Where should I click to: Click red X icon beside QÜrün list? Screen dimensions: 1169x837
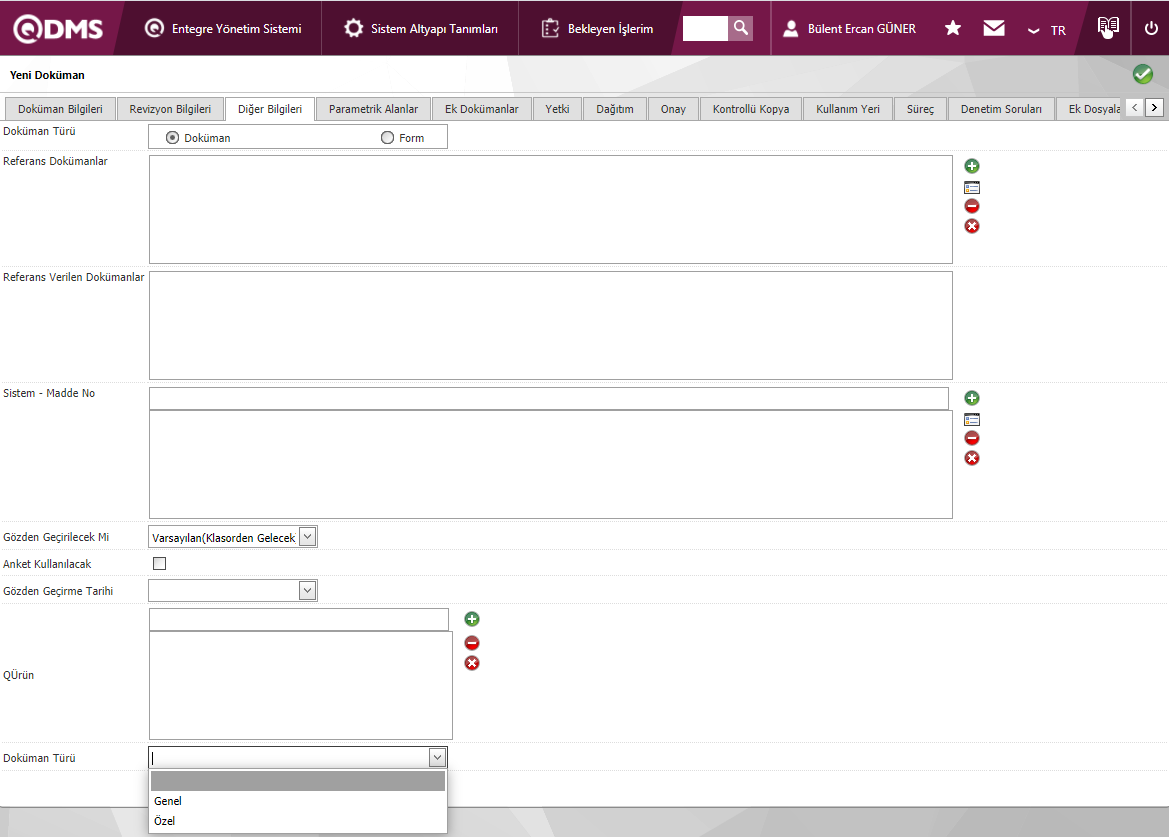472,663
